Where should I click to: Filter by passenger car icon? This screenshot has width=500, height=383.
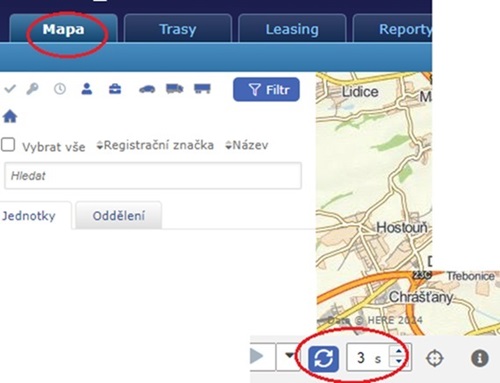point(147,89)
